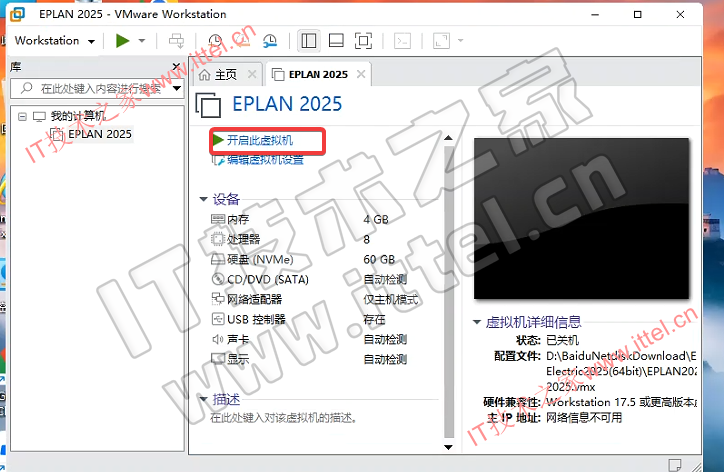Viewport: 724px width, 472px height.
Task: Click the vertical scrollbar track in details pane
Action: coord(448,292)
